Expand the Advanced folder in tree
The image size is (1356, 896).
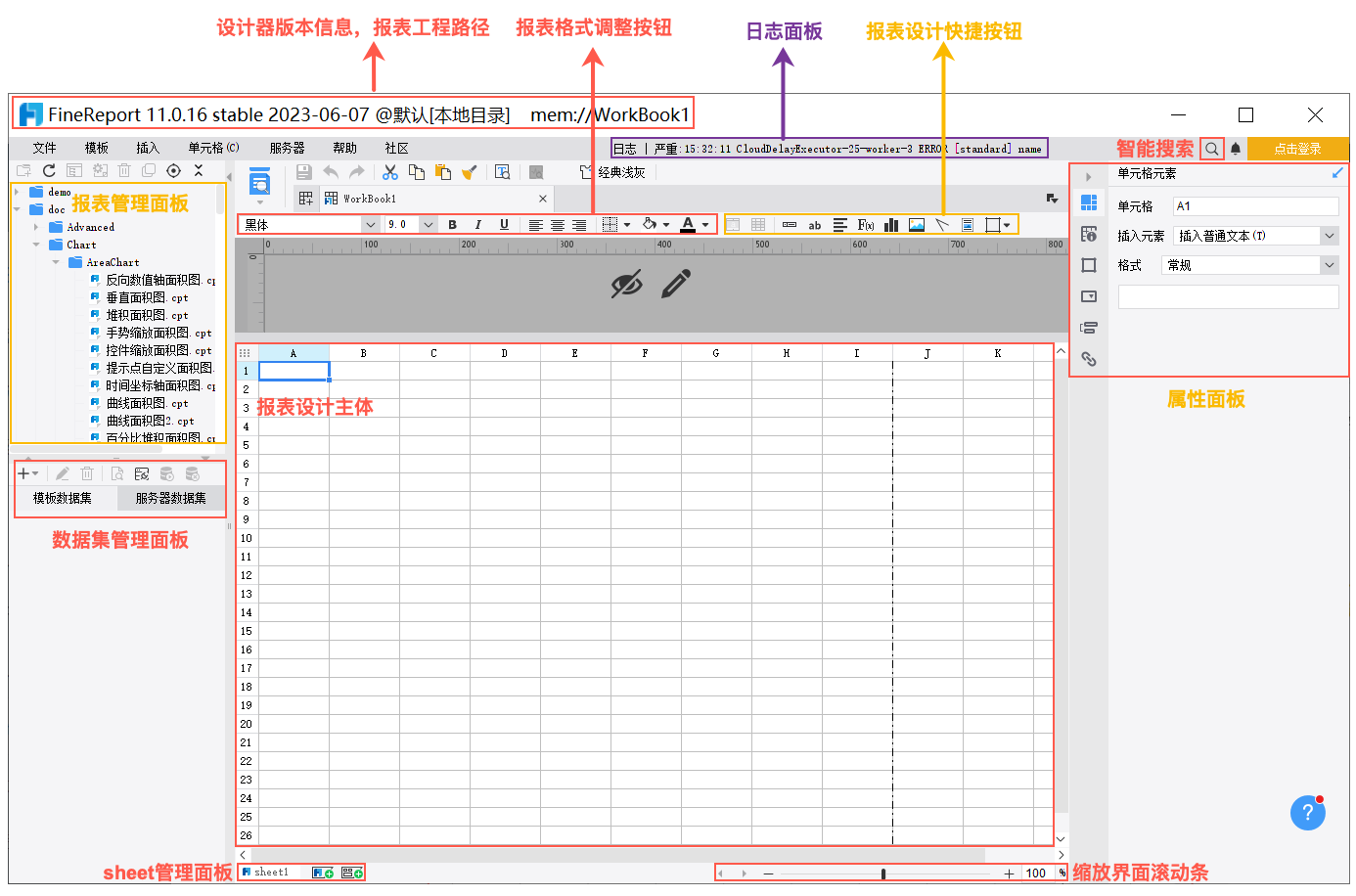pyautogui.click(x=36, y=227)
